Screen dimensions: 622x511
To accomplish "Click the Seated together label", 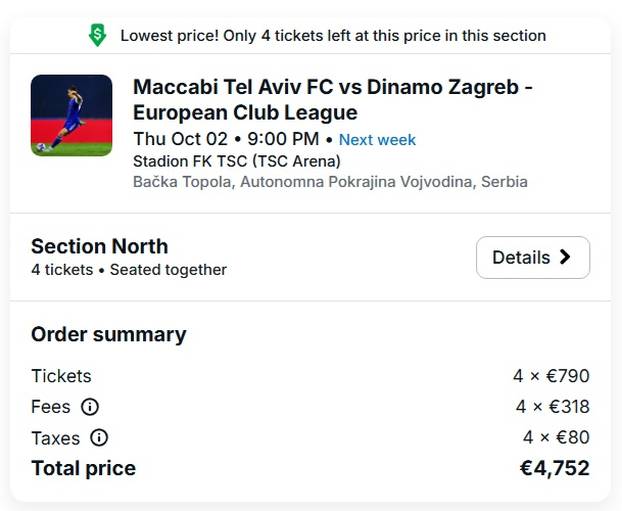I will 168,270.
